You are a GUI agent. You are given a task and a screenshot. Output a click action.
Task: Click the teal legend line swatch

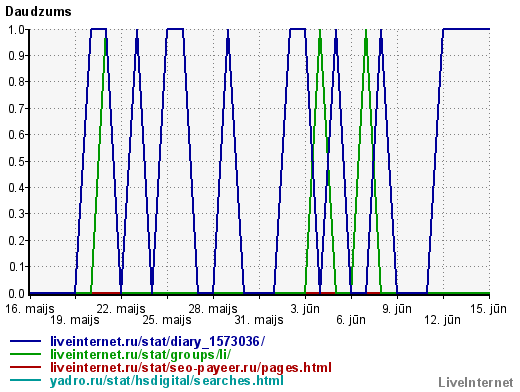(x=25, y=380)
